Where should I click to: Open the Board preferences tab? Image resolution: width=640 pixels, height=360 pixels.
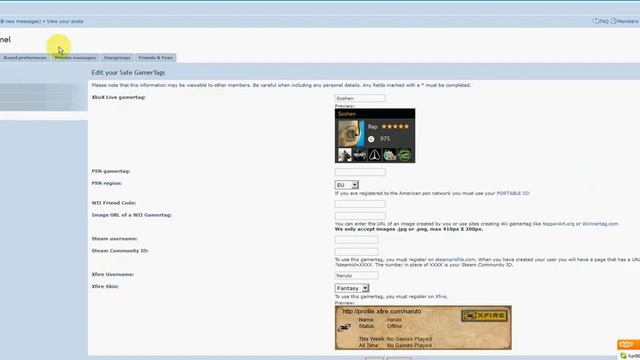tap(24, 58)
